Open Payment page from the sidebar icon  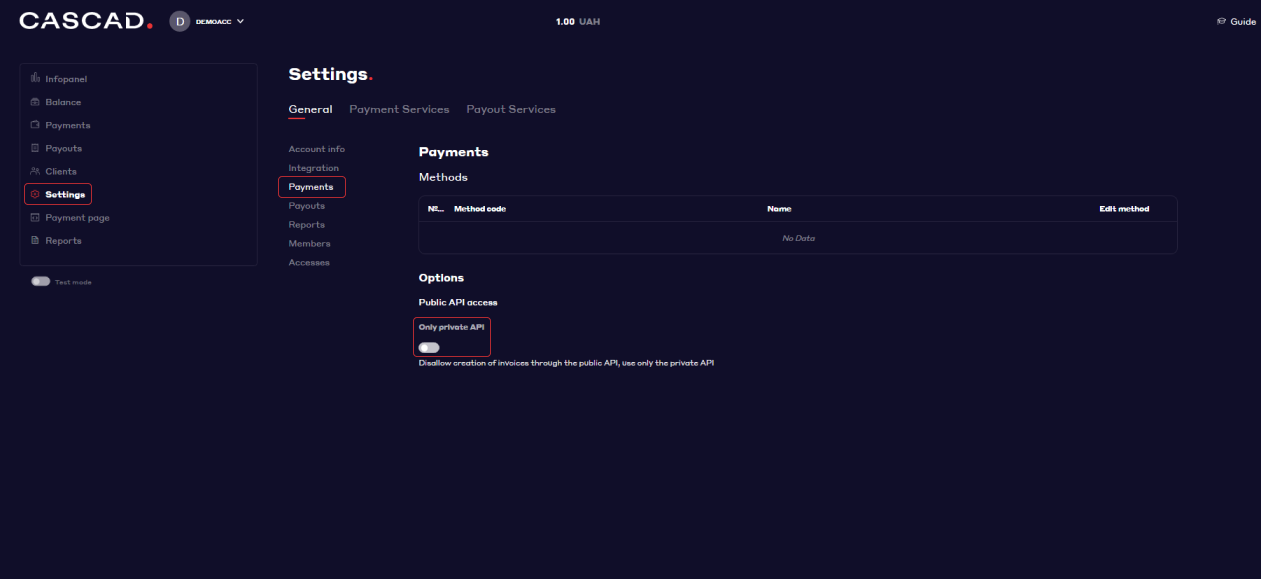(x=36, y=217)
